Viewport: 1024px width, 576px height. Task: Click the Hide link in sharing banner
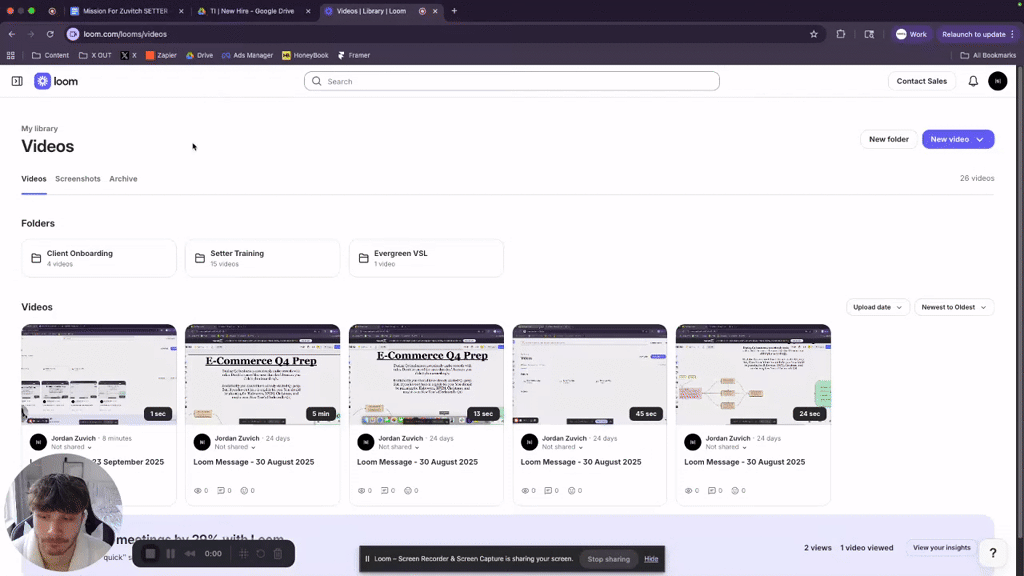[651, 559]
